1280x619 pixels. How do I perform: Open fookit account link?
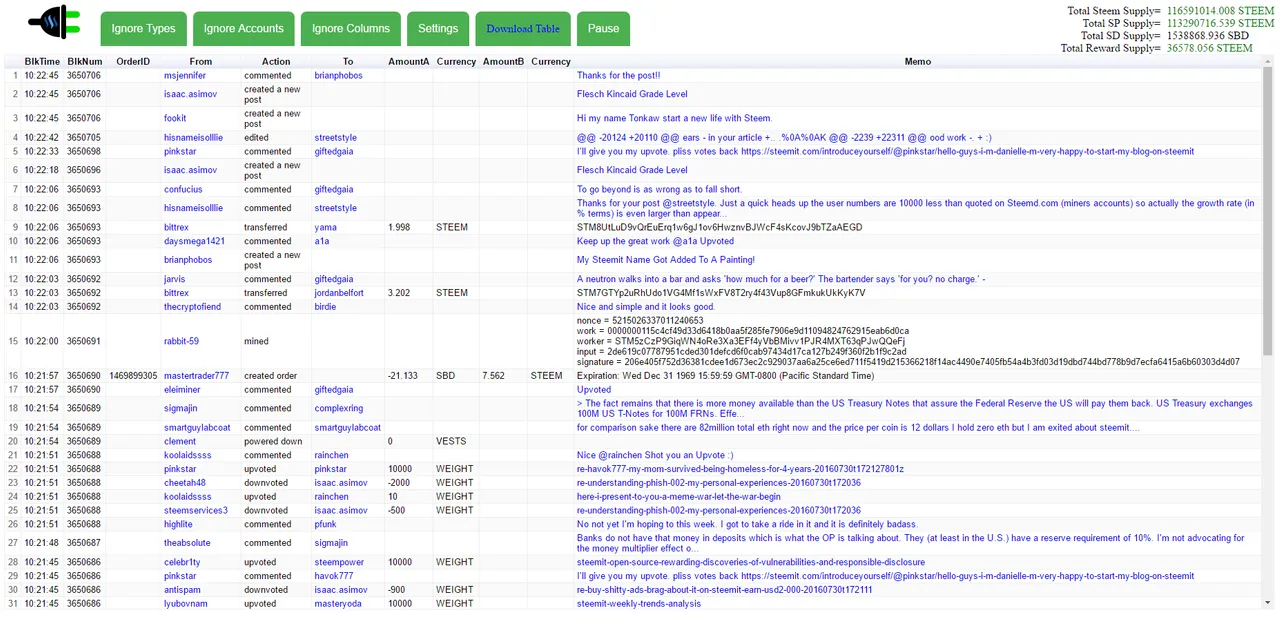(x=175, y=119)
